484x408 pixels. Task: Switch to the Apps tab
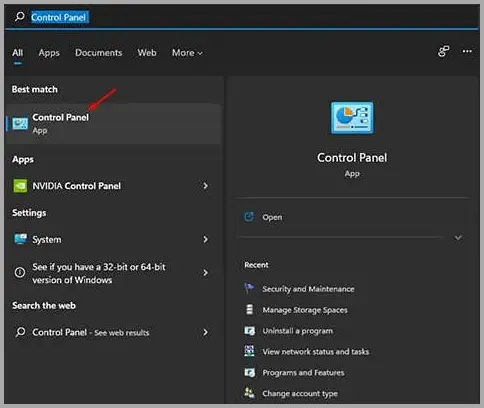[49, 53]
